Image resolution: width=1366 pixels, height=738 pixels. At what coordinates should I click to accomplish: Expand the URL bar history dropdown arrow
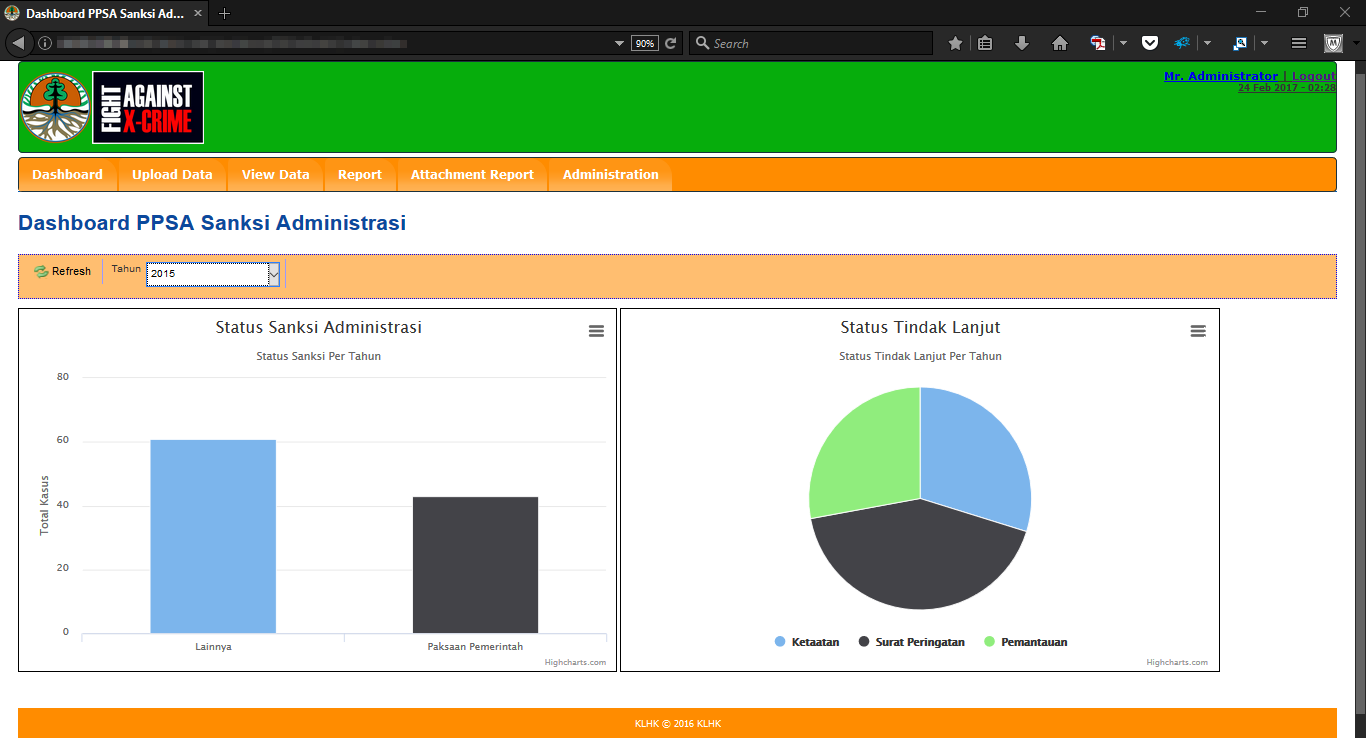coord(620,43)
